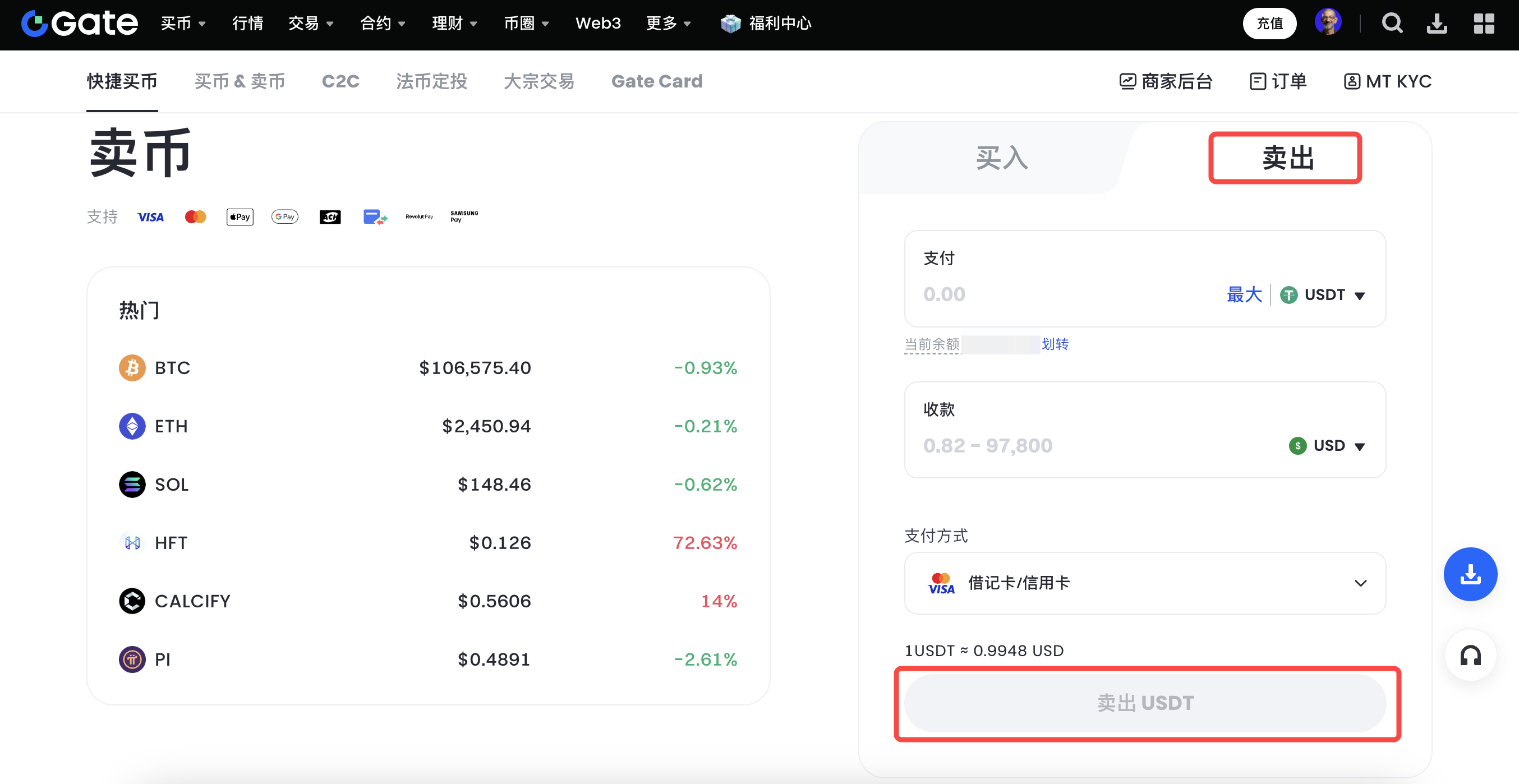
Task: Click the 划转 transfer link
Action: (1055, 344)
